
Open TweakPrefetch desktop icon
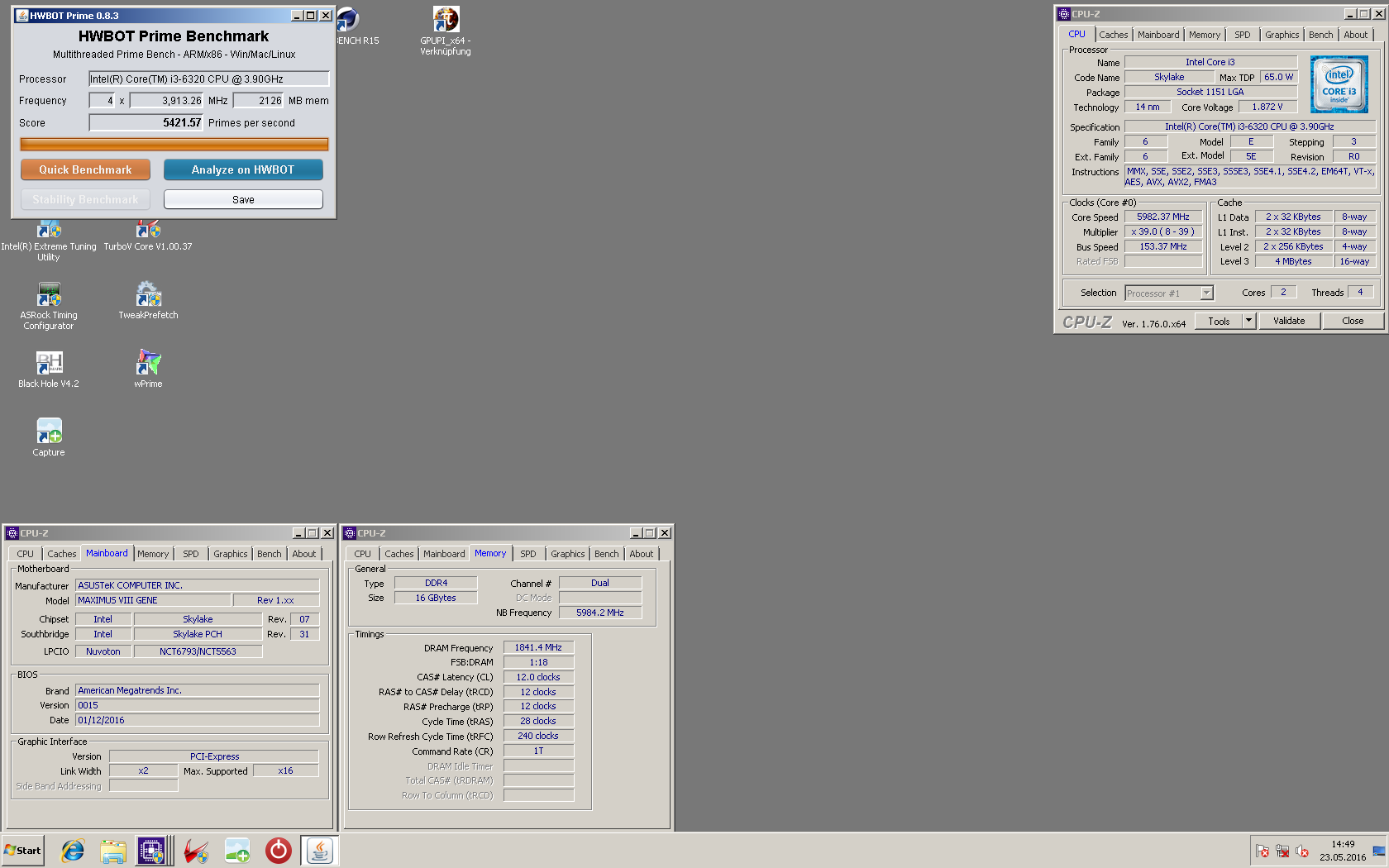148,301
